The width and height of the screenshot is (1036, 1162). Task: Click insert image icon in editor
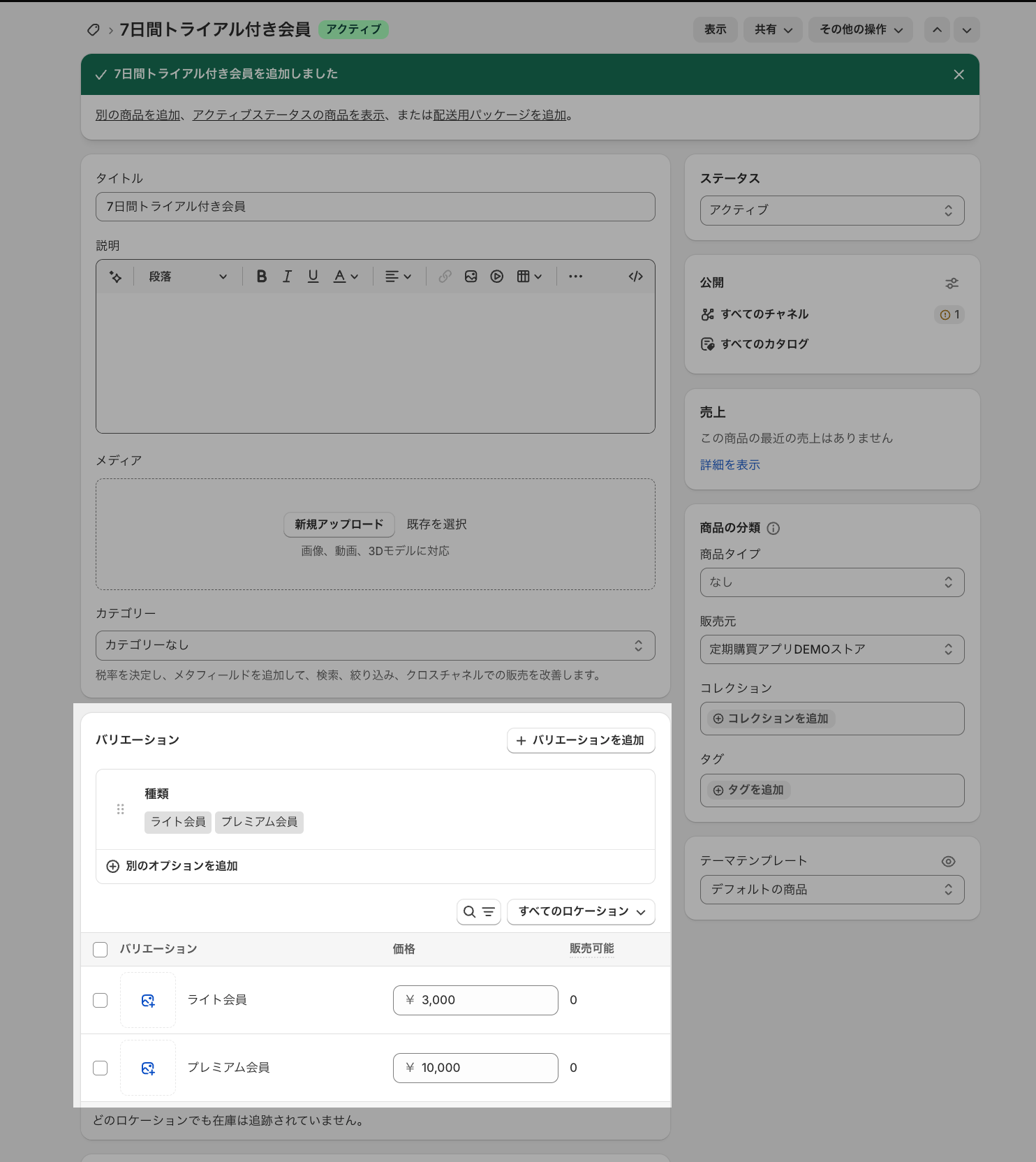[x=471, y=277]
